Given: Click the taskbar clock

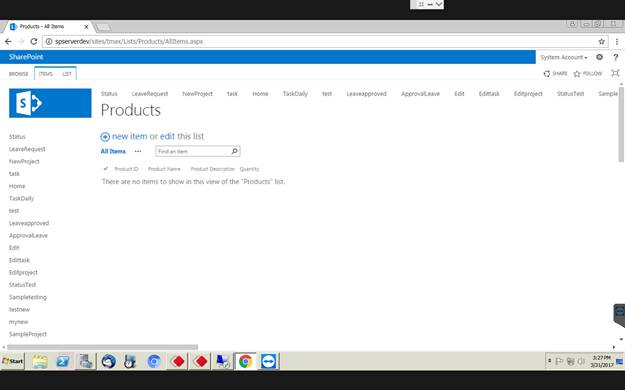Looking at the screenshot, I should point(601,361).
